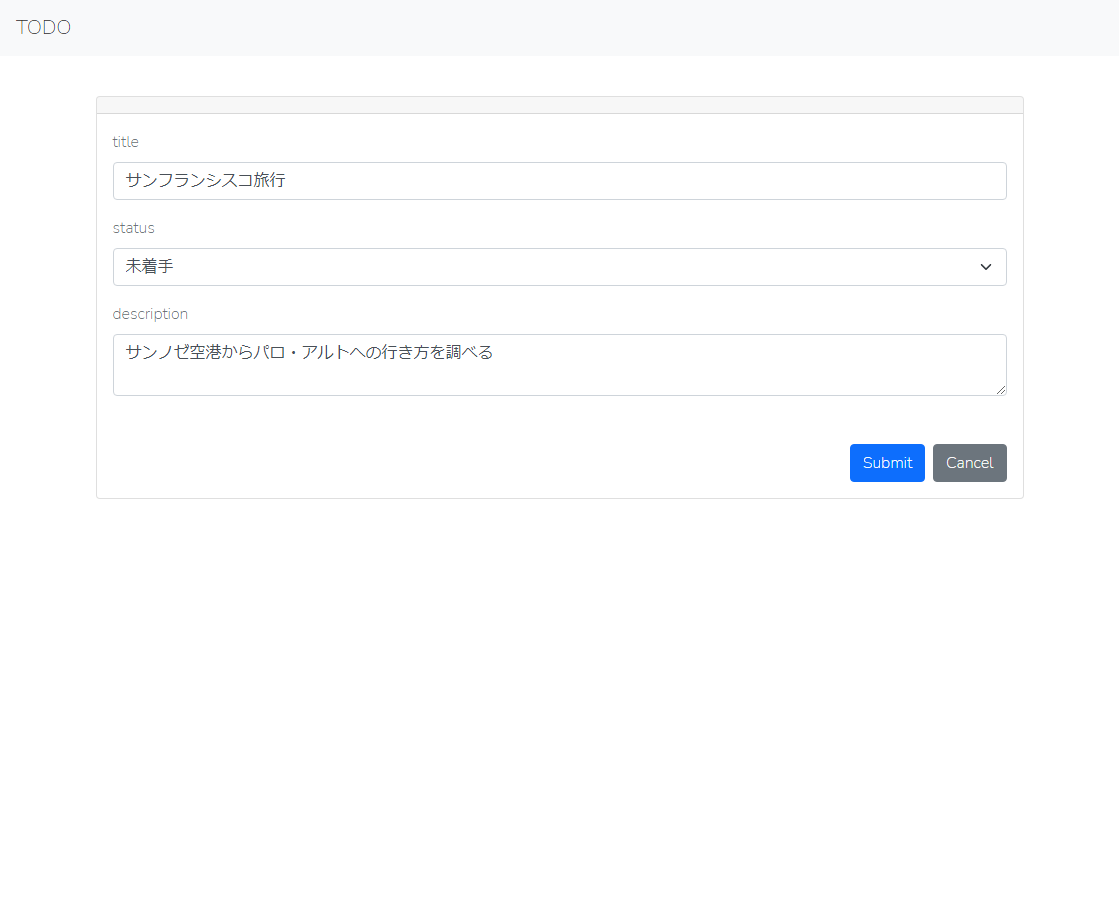Click the chevron on the status selector
Image resolution: width=1119 pixels, height=900 pixels.
pyautogui.click(x=986, y=267)
